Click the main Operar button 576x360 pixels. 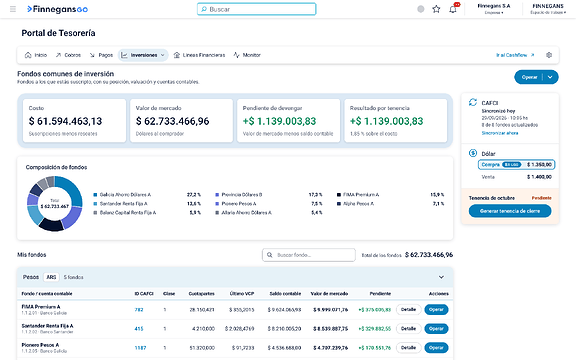pyautogui.click(x=529, y=77)
